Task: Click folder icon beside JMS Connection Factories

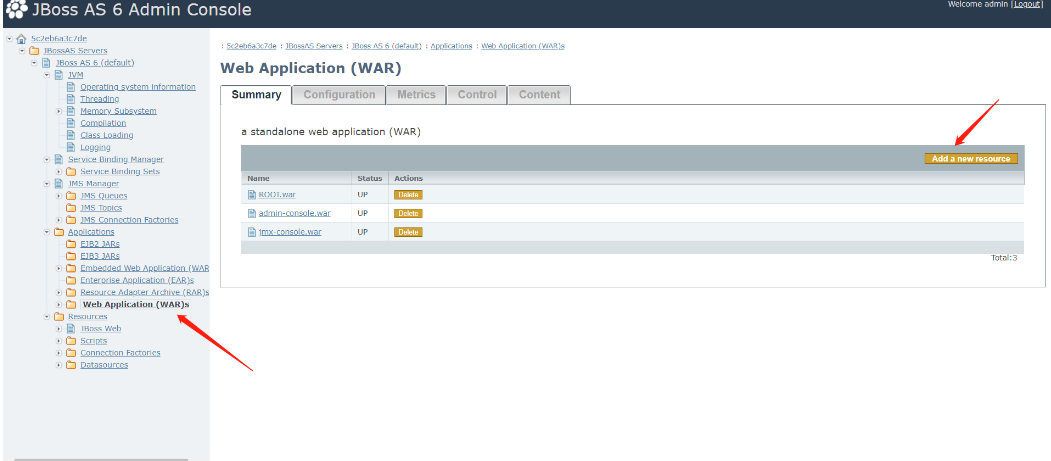Action: pyautogui.click(x=70, y=220)
